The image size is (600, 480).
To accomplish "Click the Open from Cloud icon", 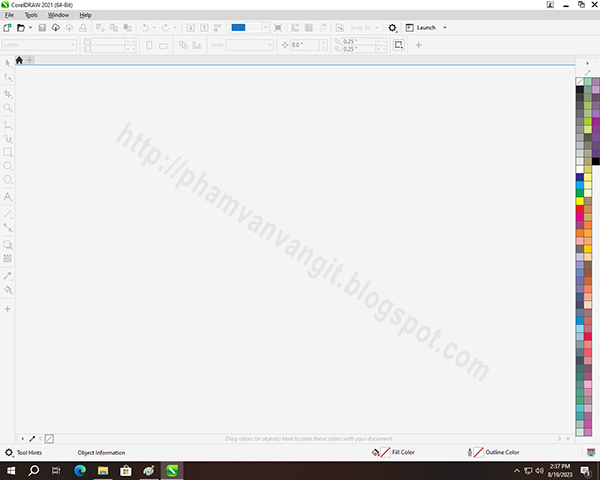I will [x=56, y=28].
